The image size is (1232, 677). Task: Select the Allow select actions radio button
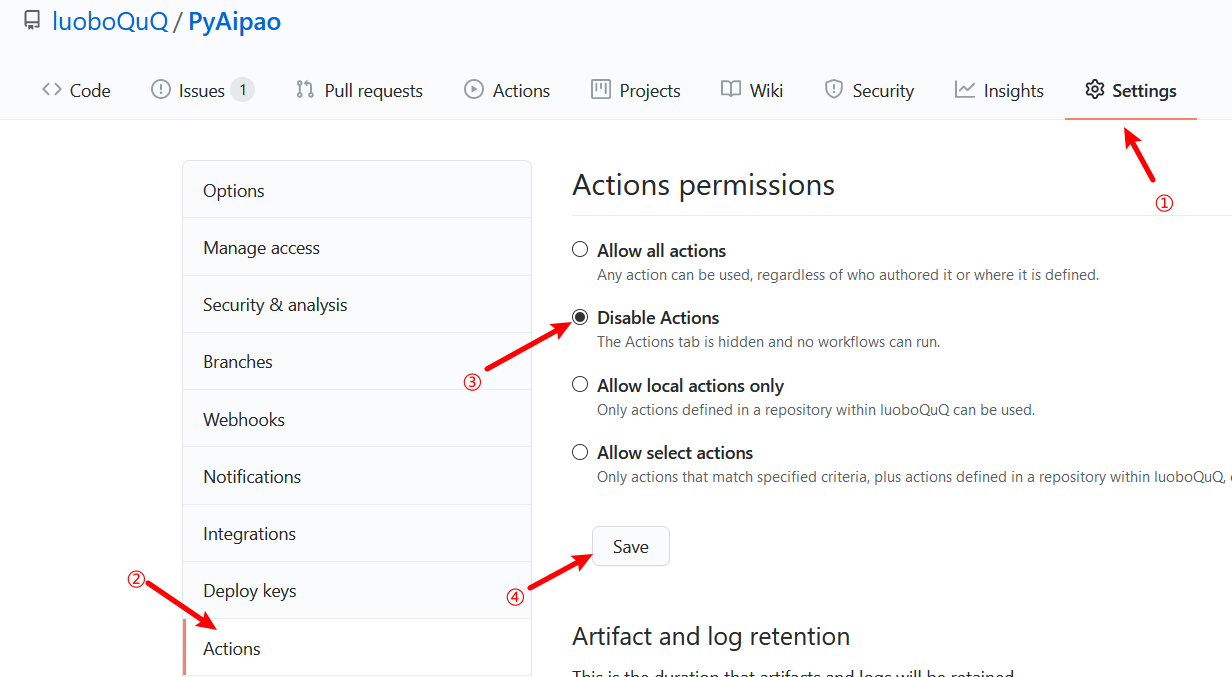tap(580, 452)
